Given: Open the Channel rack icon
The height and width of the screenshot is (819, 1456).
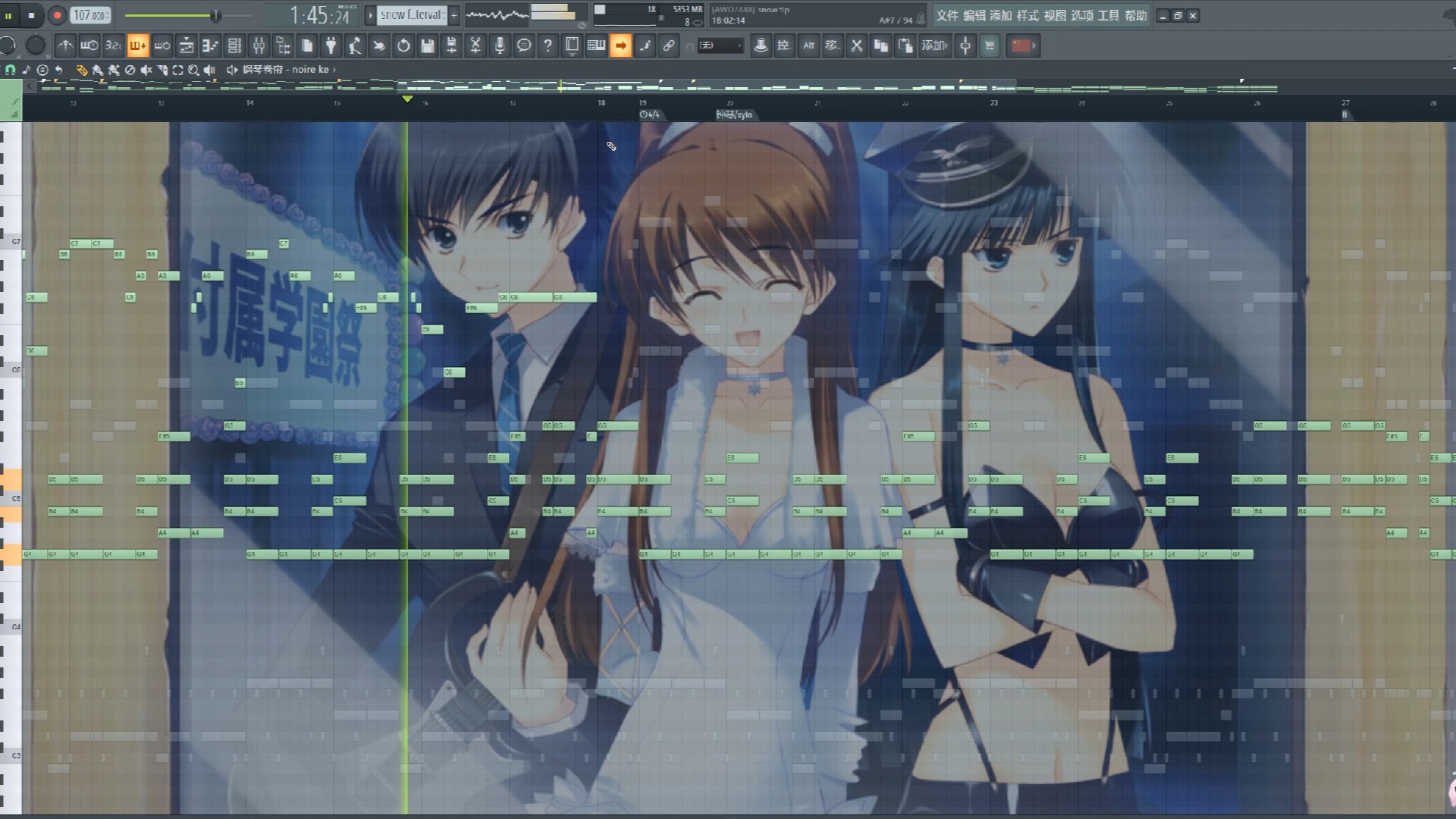Looking at the screenshot, I should pyautogui.click(x=234, y=46).
